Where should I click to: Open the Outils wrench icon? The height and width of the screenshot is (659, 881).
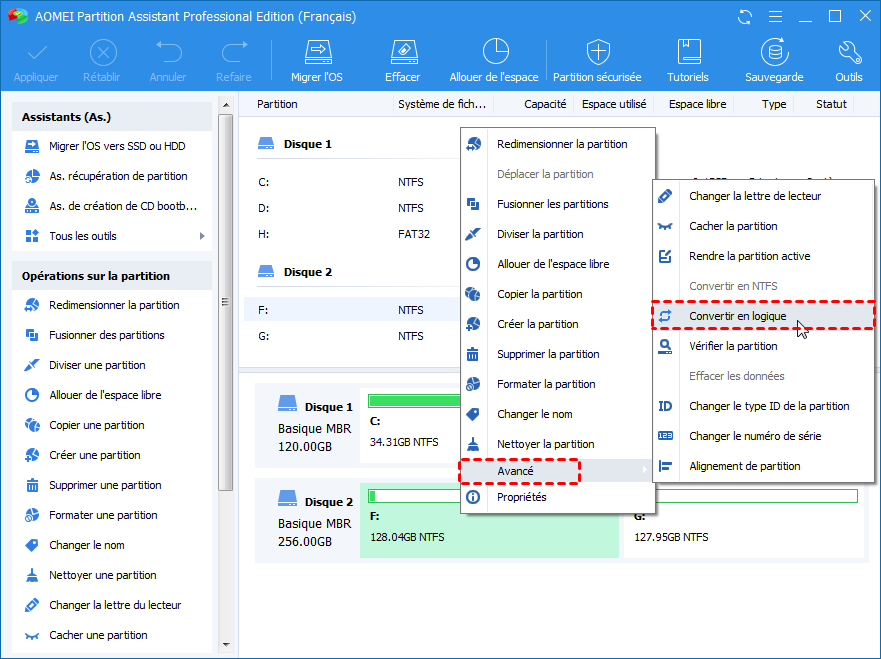click(849, 52)
